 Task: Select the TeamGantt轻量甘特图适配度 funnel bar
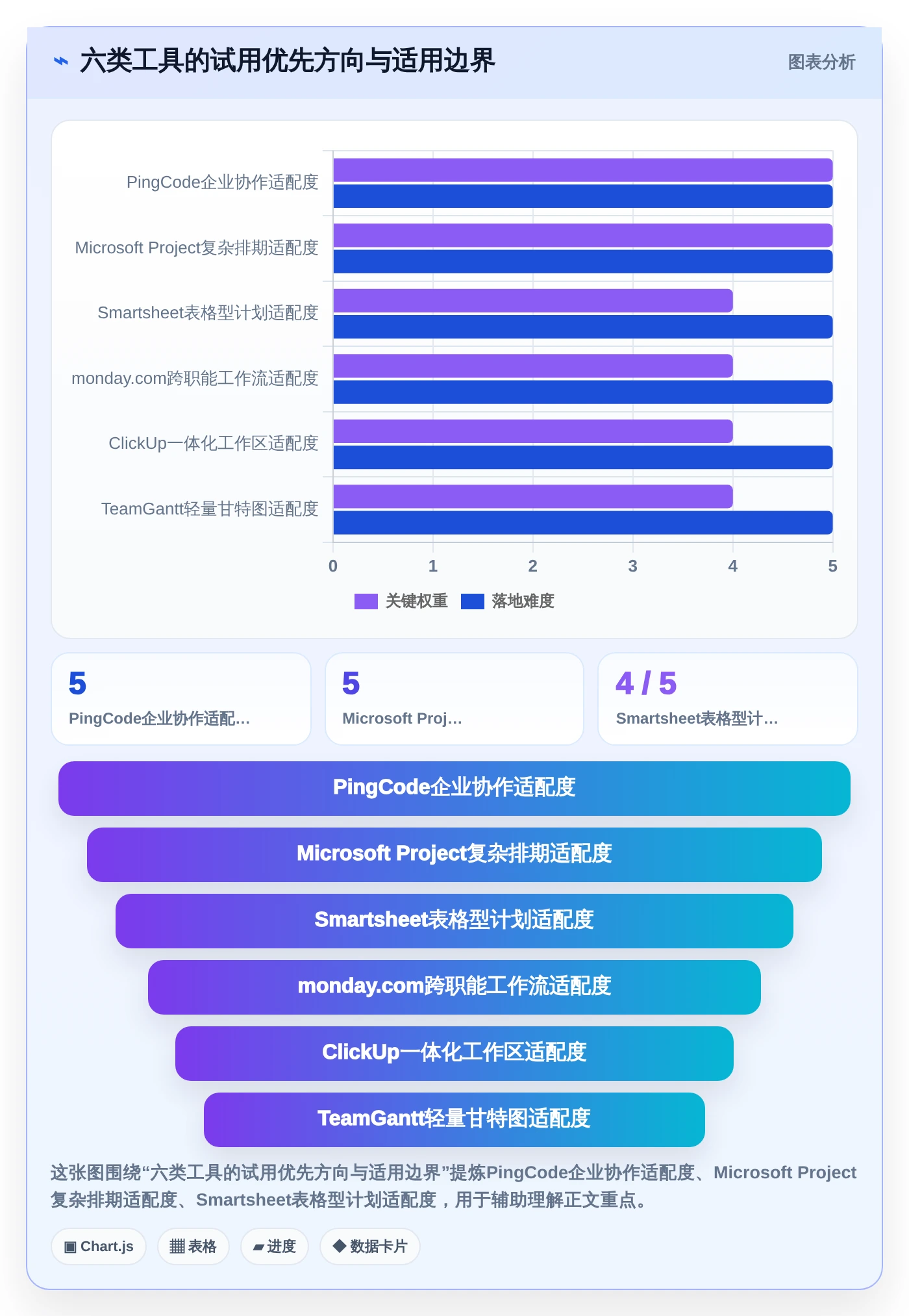click(454, 1120)
